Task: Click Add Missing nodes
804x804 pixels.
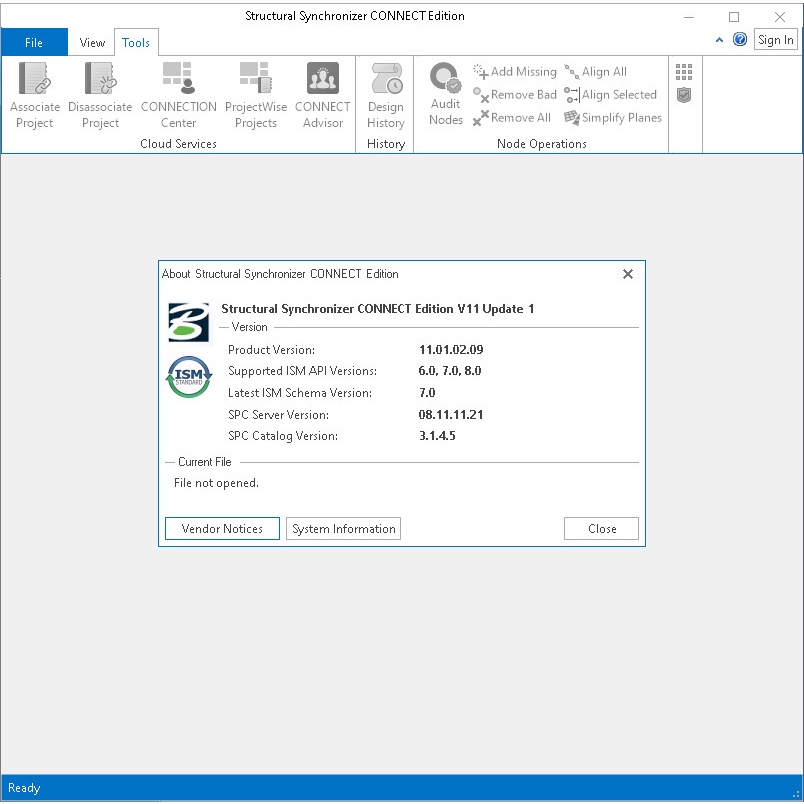Action: click(x=515, y=72)
